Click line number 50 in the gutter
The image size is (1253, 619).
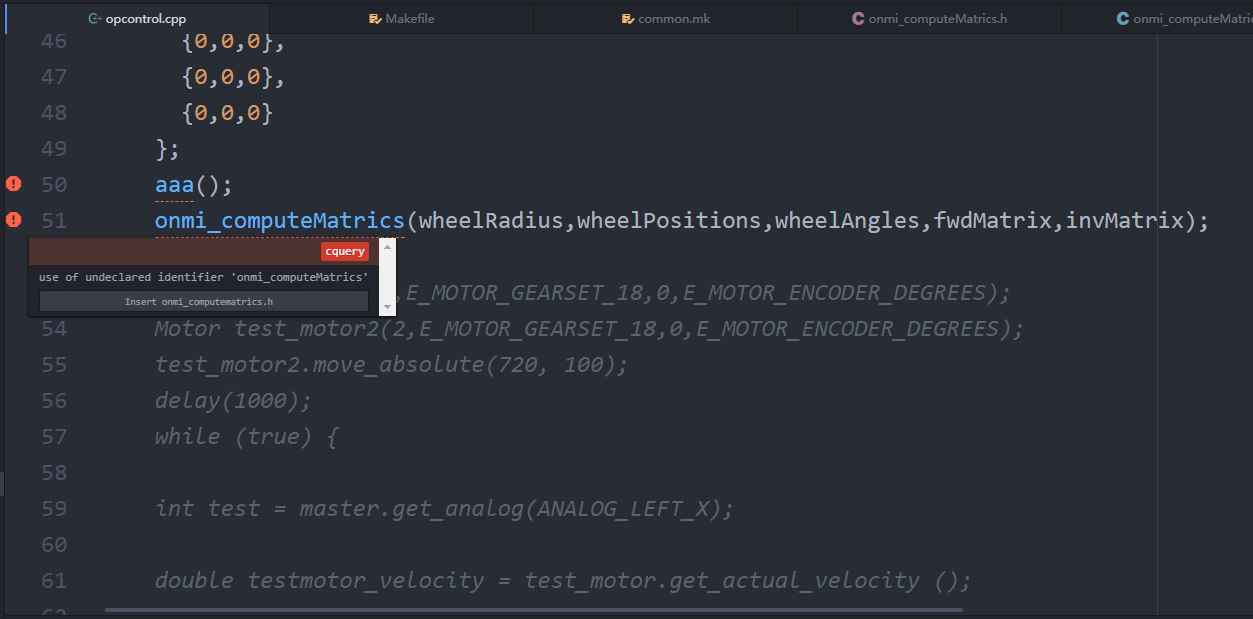(55, 185)
